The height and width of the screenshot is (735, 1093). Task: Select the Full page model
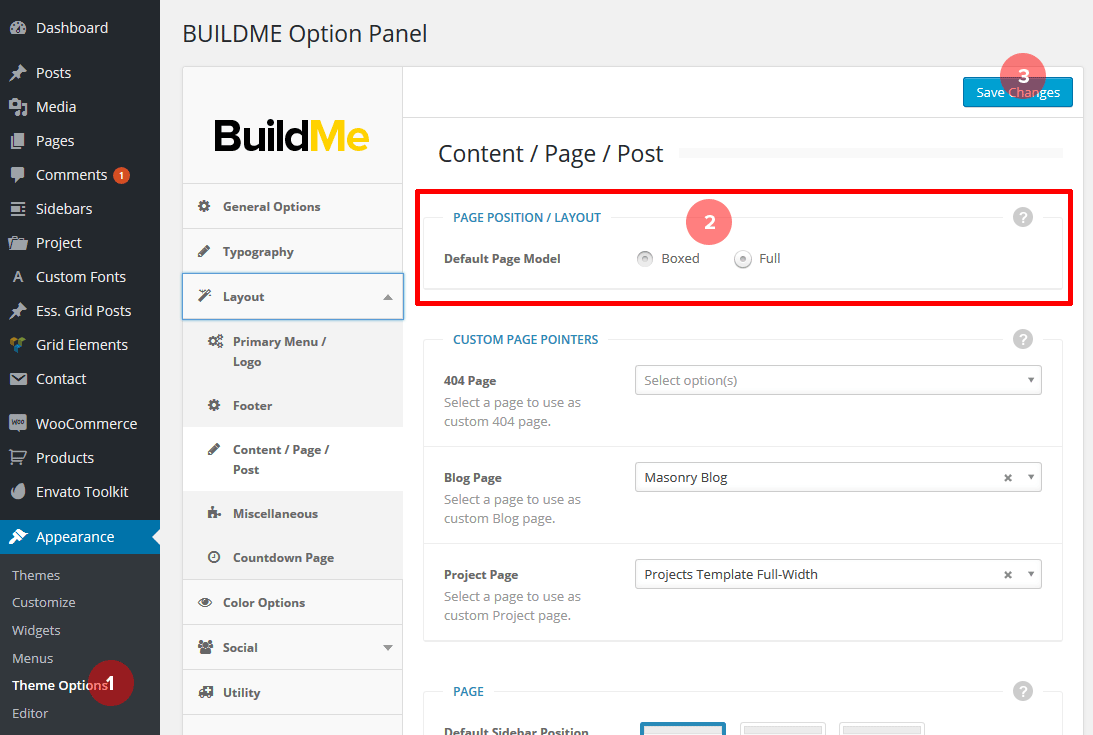pyautogui.click(x=742, y=259)
